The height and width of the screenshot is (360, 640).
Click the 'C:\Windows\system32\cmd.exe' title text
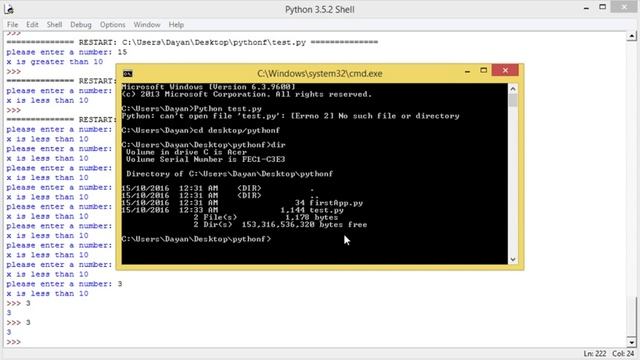tap(320, 74)
